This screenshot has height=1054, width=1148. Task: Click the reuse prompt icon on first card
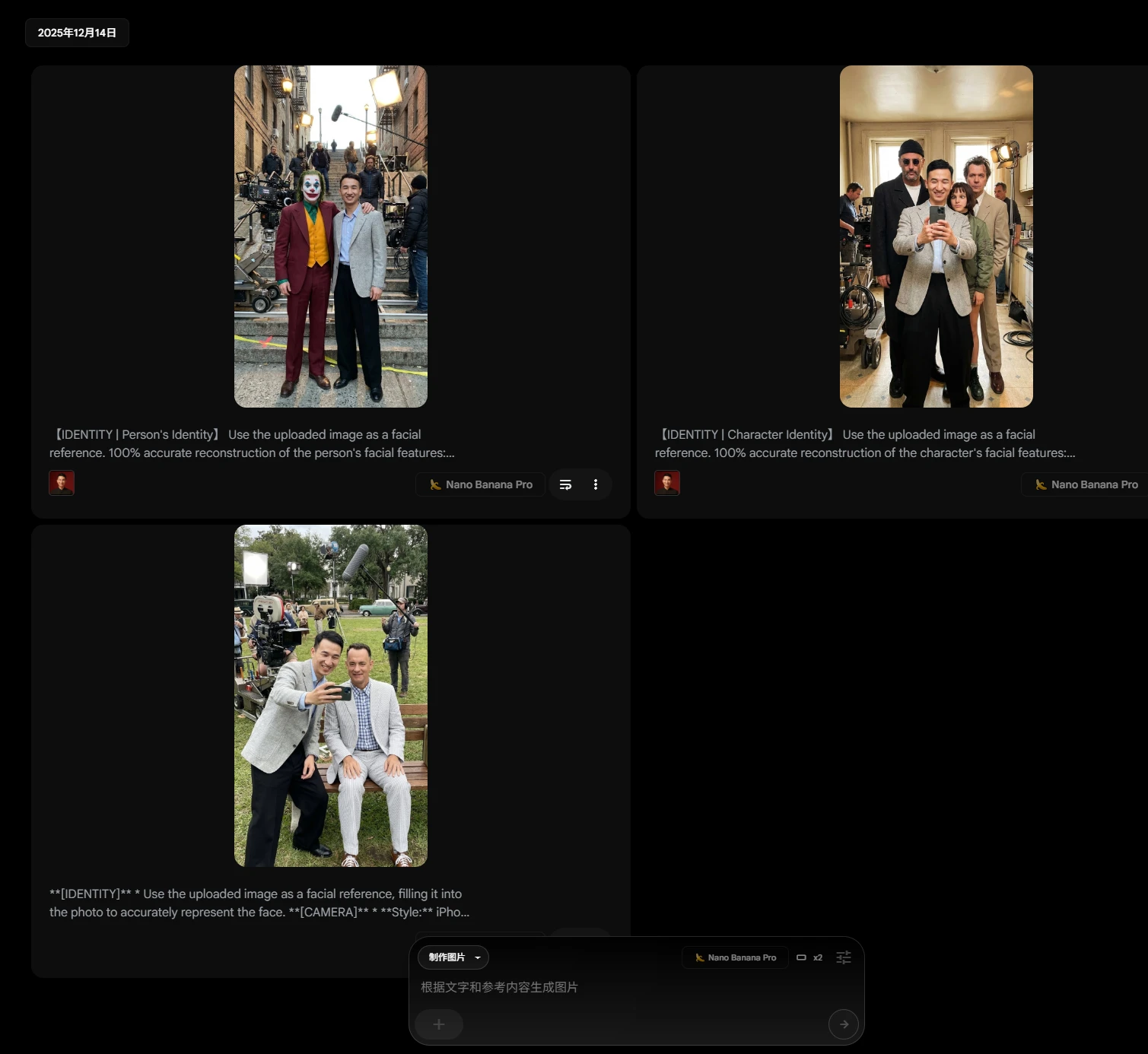coord(565,484)
